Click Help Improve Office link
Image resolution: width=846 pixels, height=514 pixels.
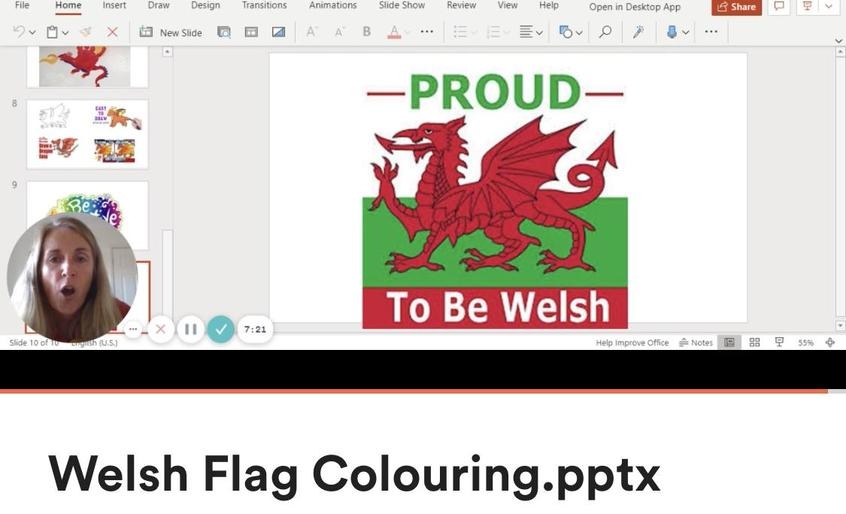click(632, 342)
